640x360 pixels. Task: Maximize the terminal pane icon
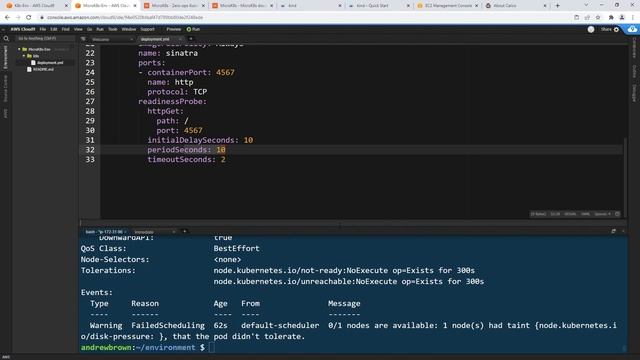coord(613,231)
